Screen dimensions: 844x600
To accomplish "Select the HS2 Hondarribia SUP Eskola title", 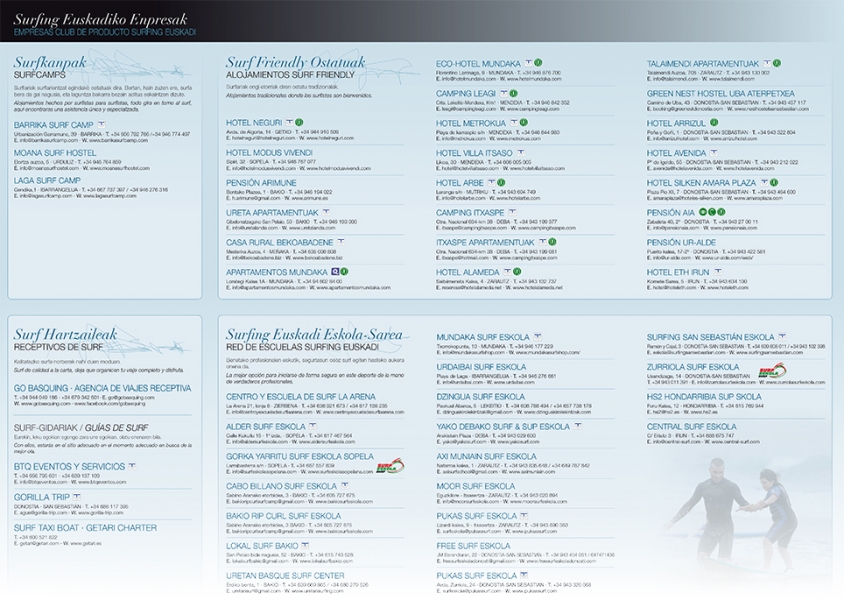I will [704, 397].
